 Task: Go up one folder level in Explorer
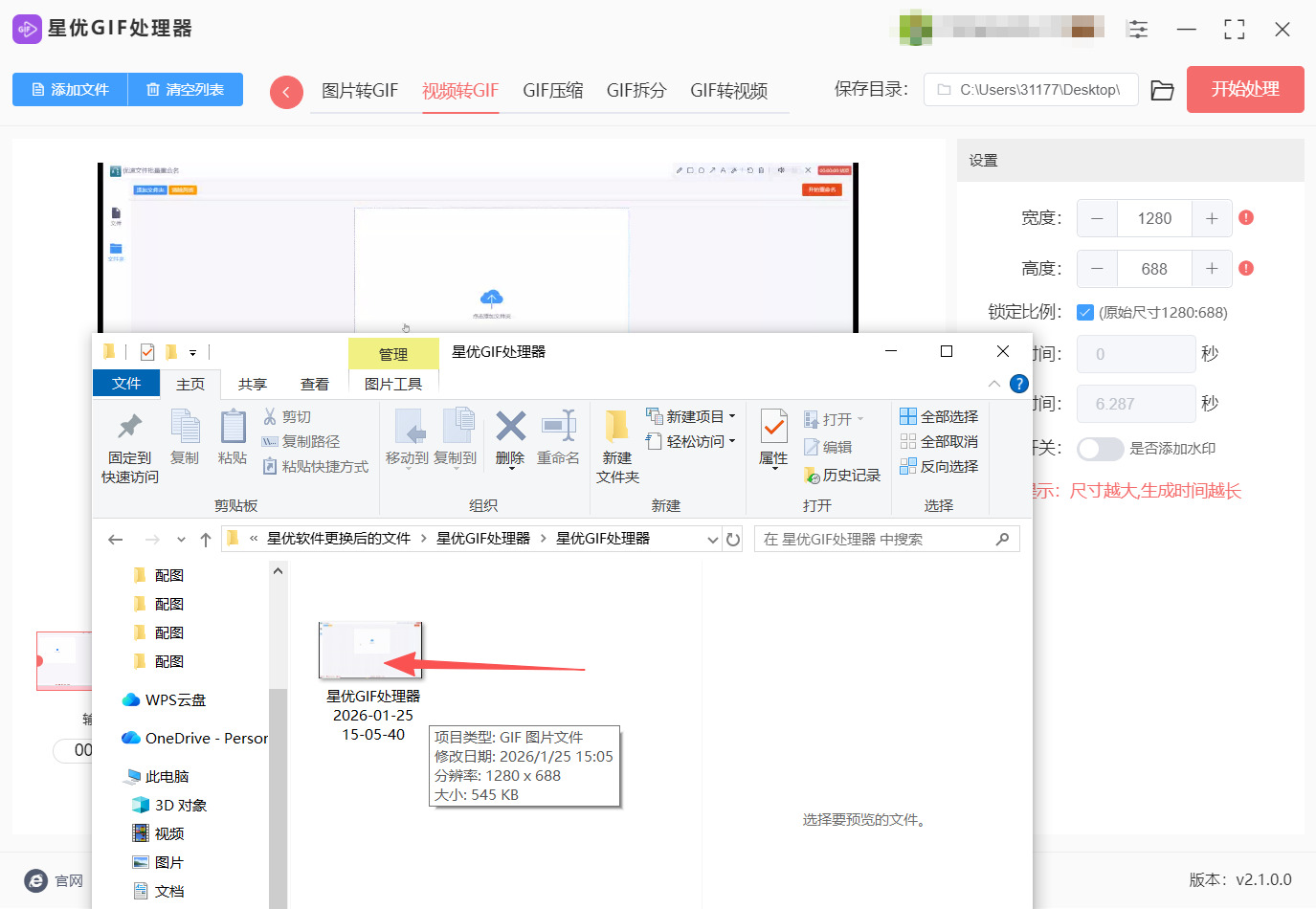(x=206, y=540)
